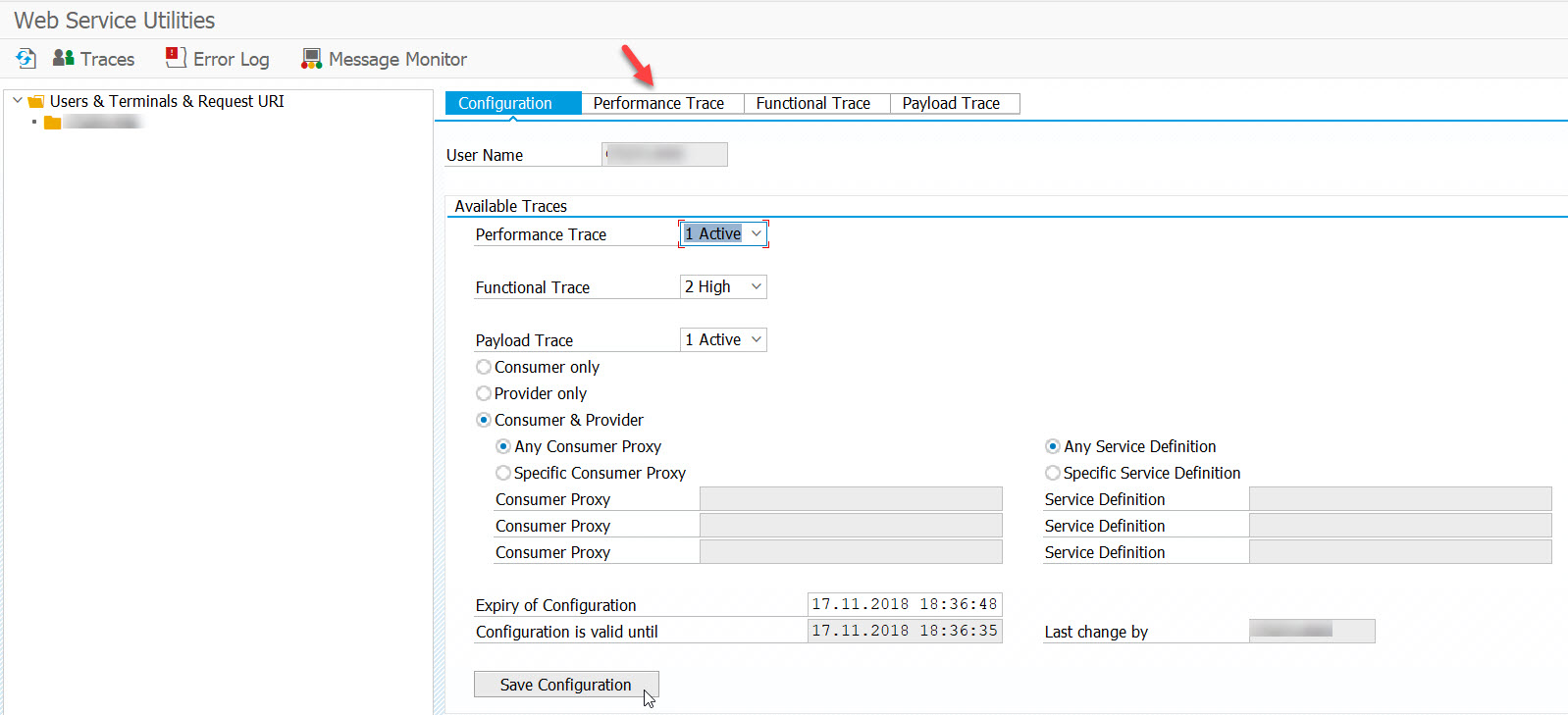Click the first Service Definition field
The height and width of the screenshot is (715, 1568).
[x=1400, y=498]
